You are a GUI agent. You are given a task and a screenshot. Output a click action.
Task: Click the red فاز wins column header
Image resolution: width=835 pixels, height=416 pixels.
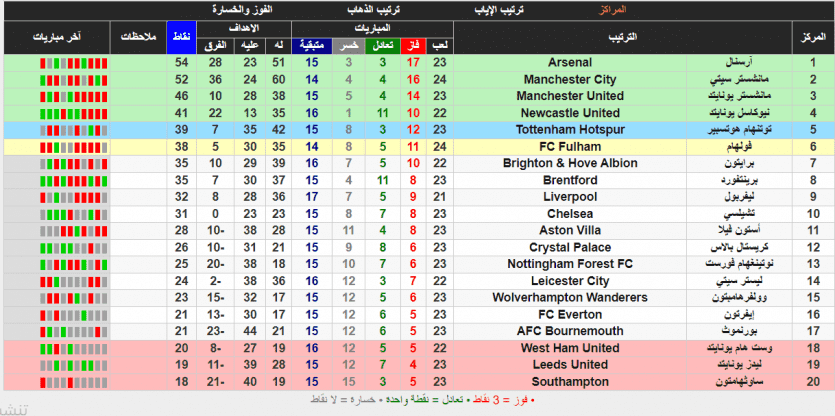[413, 46]
